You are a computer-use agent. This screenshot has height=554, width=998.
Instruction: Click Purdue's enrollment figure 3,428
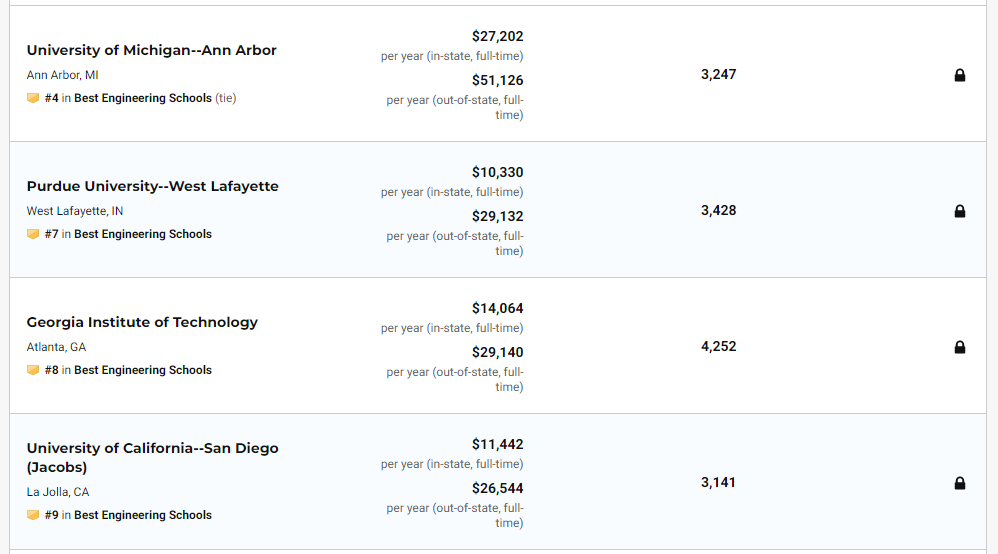(x=718, y=210)
